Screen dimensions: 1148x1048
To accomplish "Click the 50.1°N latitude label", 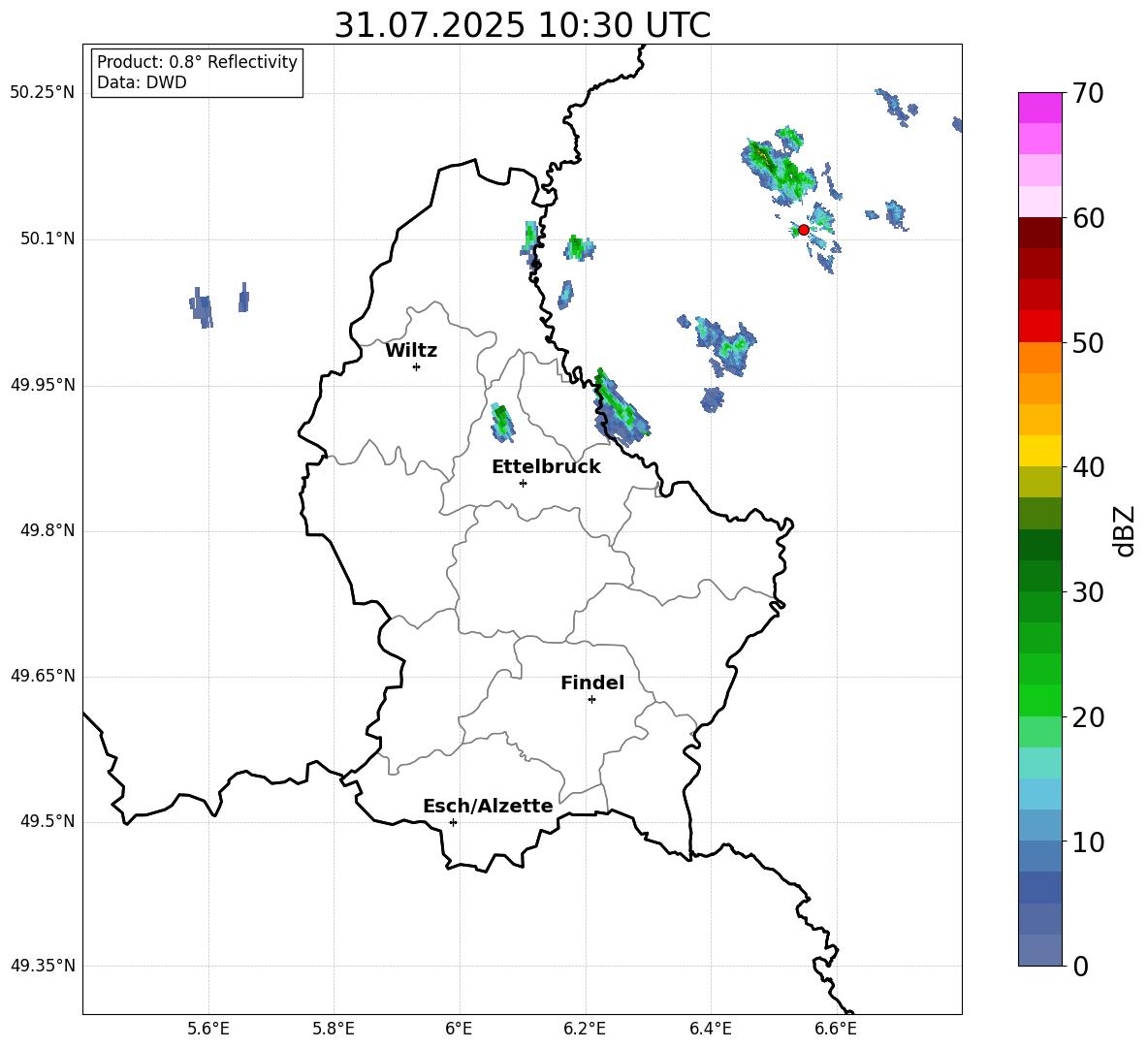I will (x=48, y=239).
